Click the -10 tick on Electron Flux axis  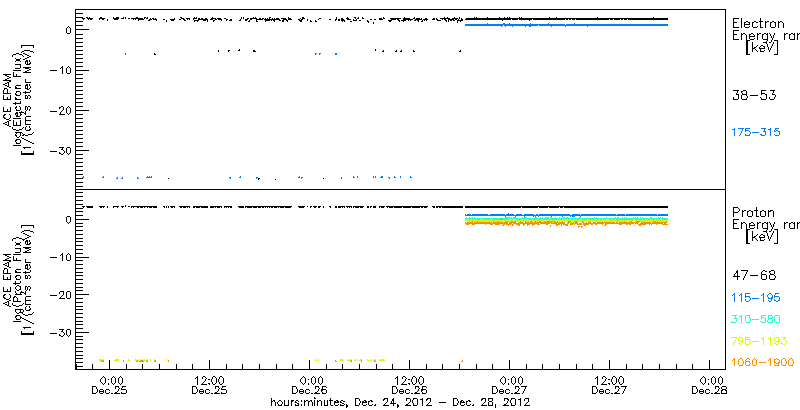point(59,70)
